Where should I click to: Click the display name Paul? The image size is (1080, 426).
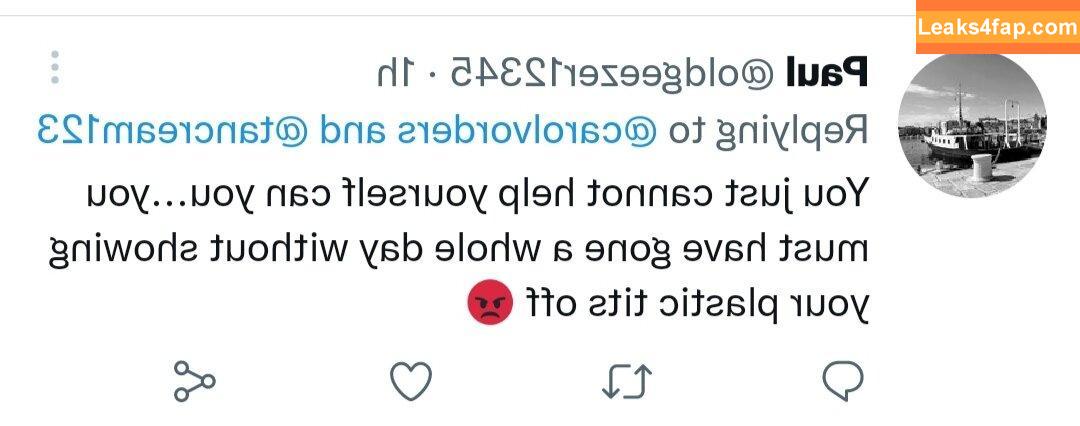point(827,72)
